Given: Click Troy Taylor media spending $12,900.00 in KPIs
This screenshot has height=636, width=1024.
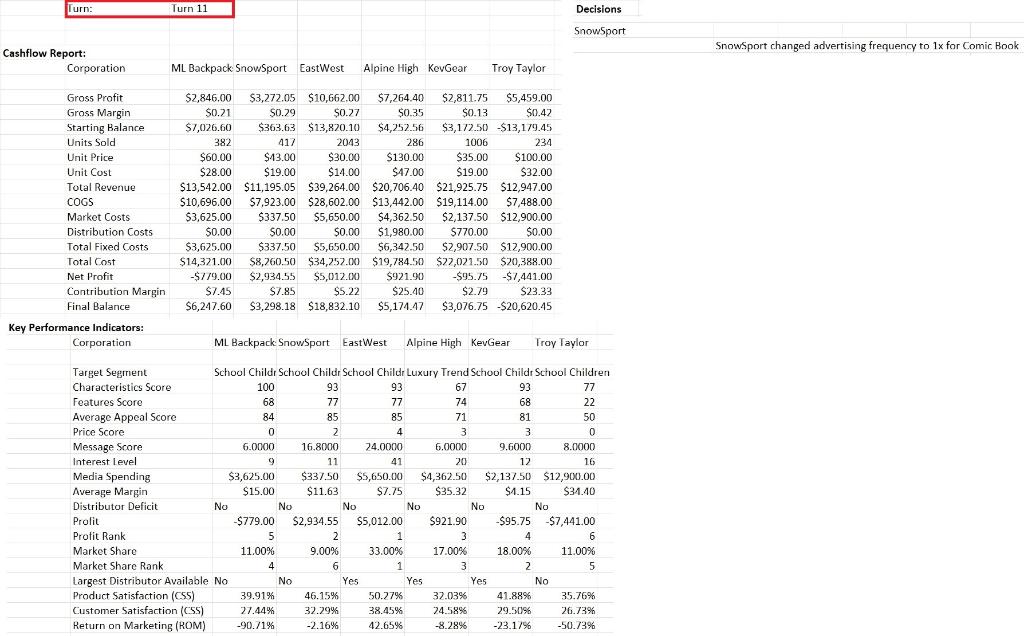Looking at the screenshot, I should point(569,477).
